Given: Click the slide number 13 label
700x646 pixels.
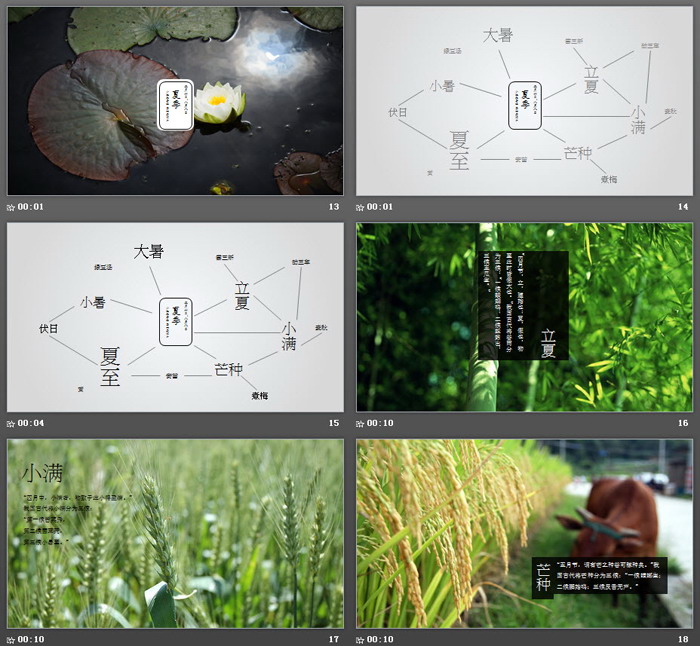Looking at the screenshot, I should click(x=334, y=207).
